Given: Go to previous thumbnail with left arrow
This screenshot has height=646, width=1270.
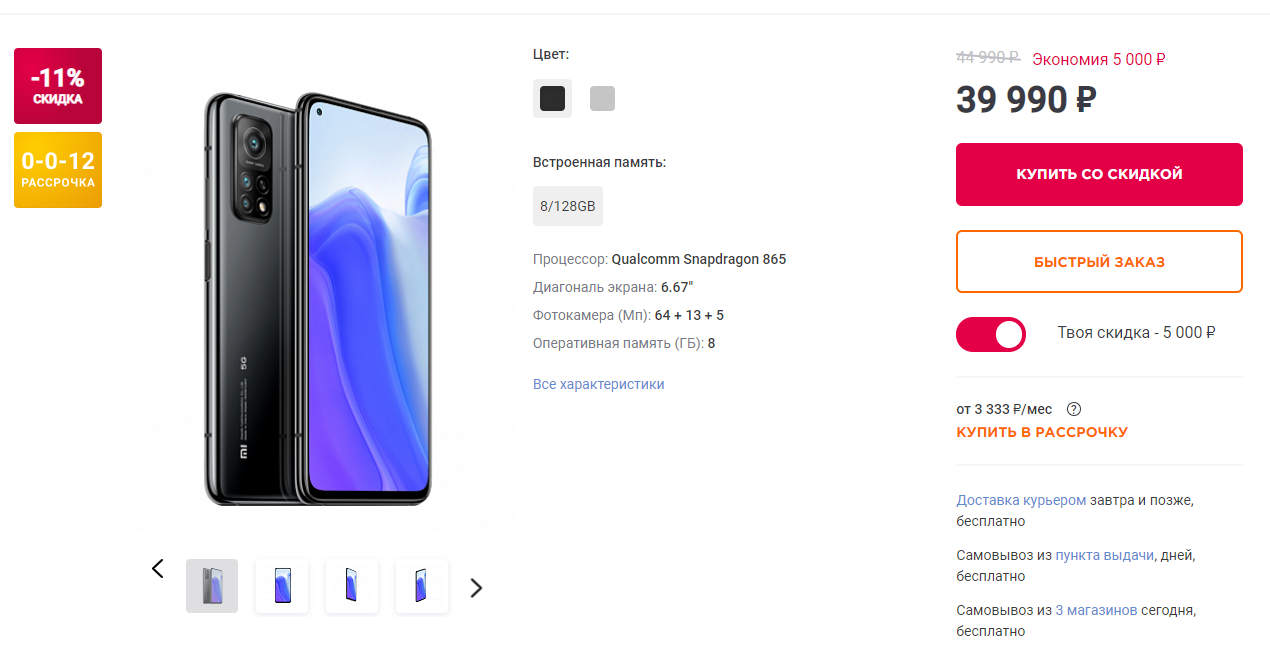Looking at the screenshot, I should tap(157, 568).
